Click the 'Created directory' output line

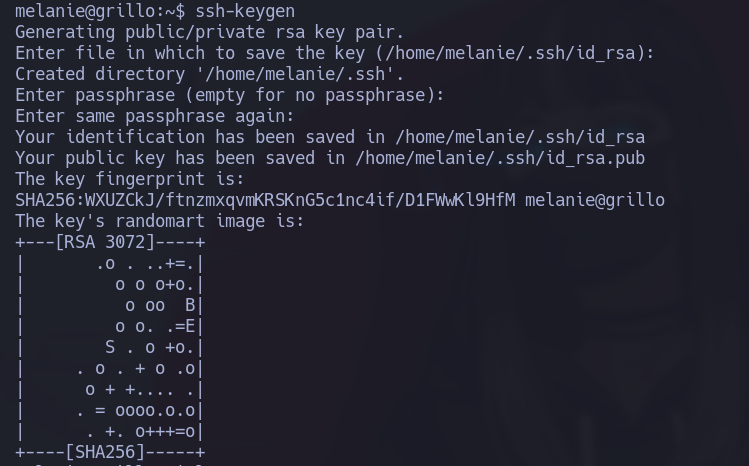[x=209, y=74]
